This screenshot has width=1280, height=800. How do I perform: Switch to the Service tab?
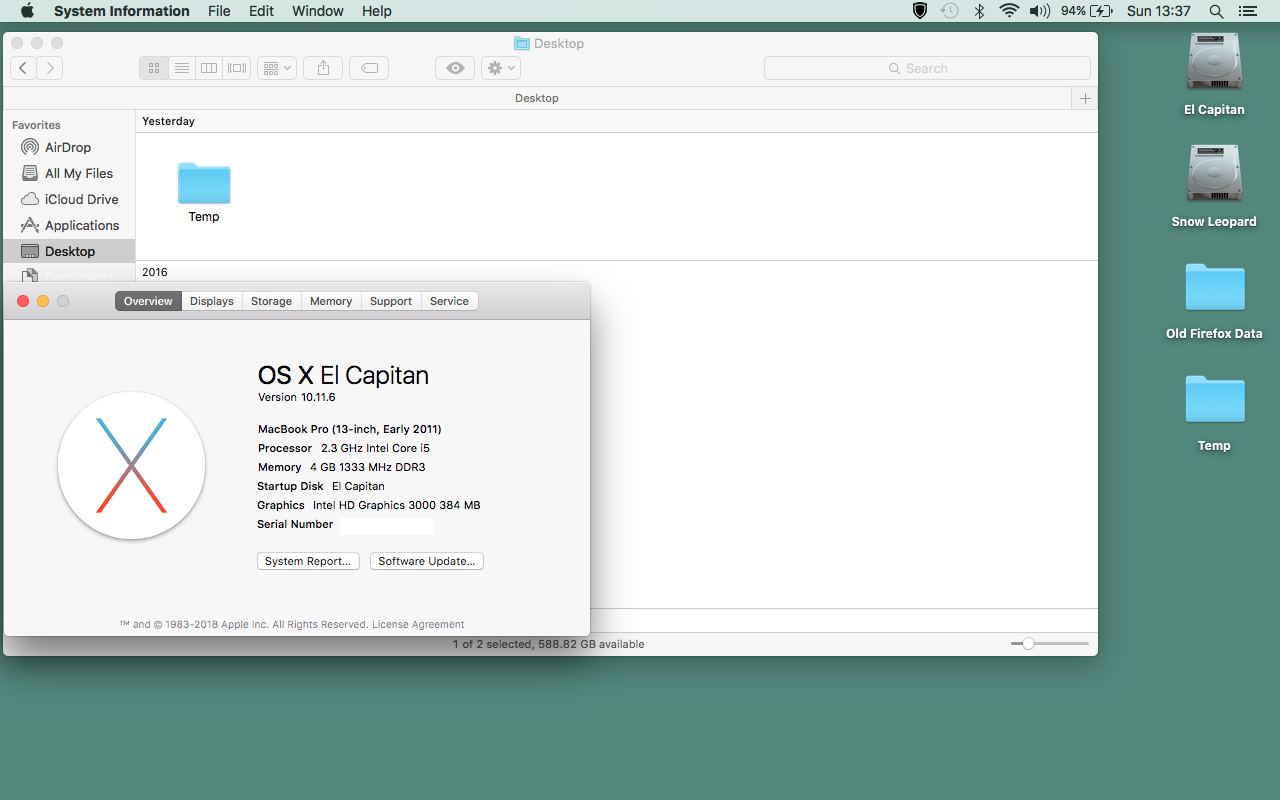(449, 301)
